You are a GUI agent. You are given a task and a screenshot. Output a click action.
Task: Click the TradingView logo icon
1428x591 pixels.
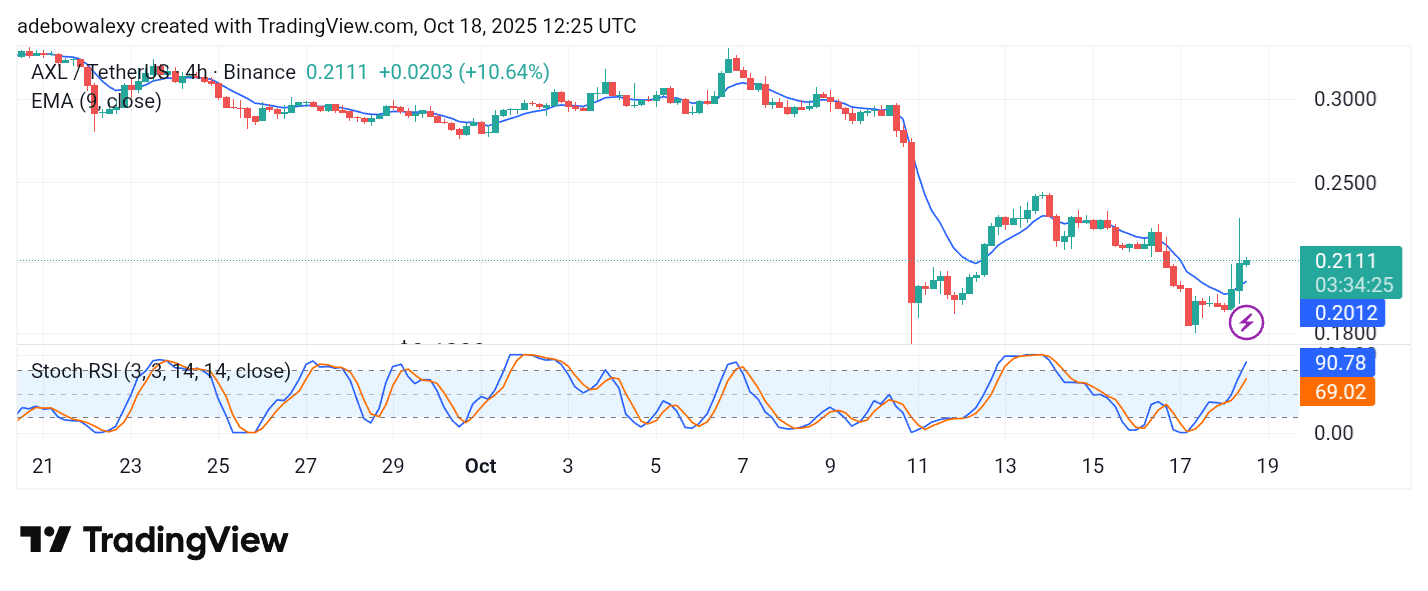[45, 541]
